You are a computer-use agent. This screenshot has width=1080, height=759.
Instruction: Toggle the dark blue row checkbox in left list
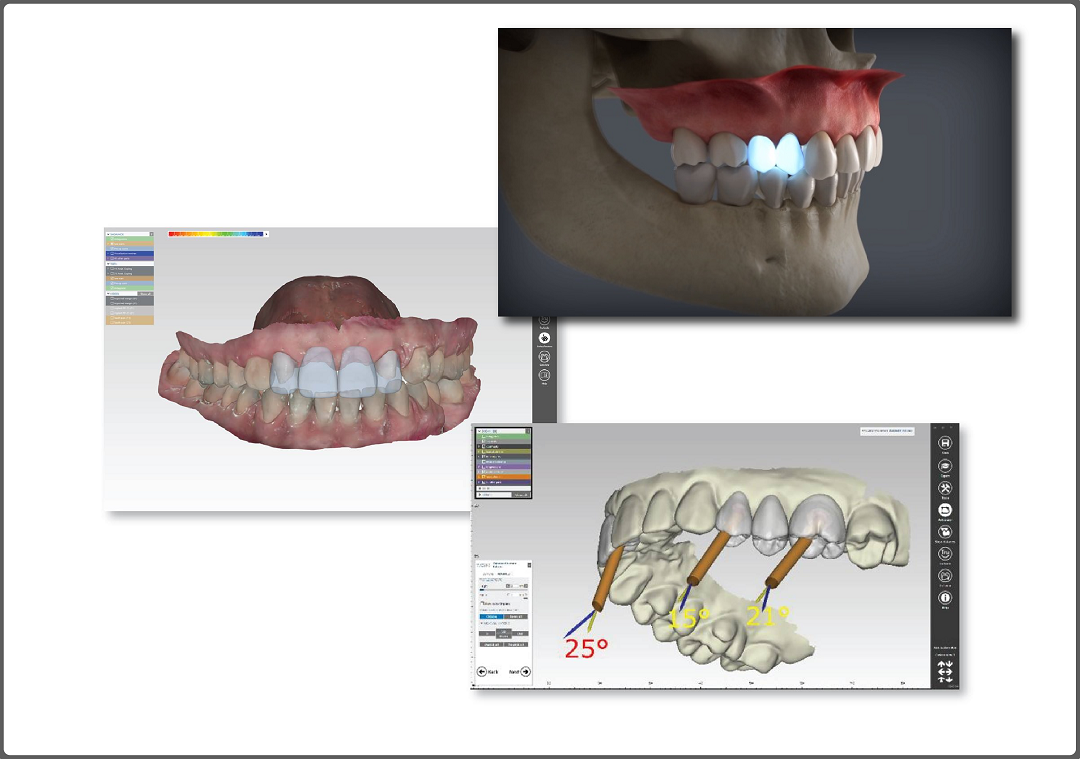coord(111,254)
